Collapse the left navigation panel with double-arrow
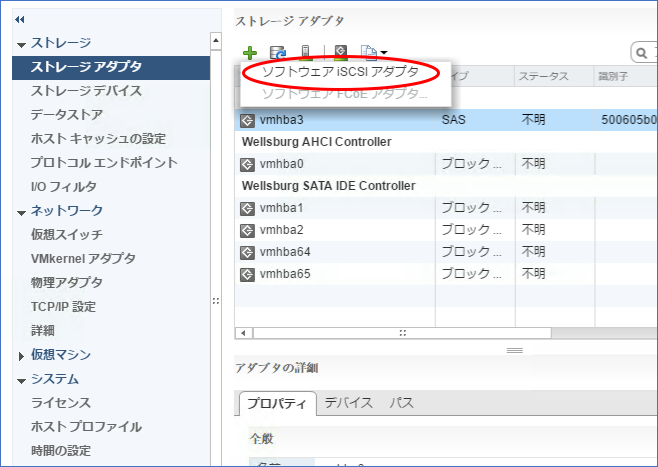This screenshot has height=467, width=658. (x=20, y=19)
